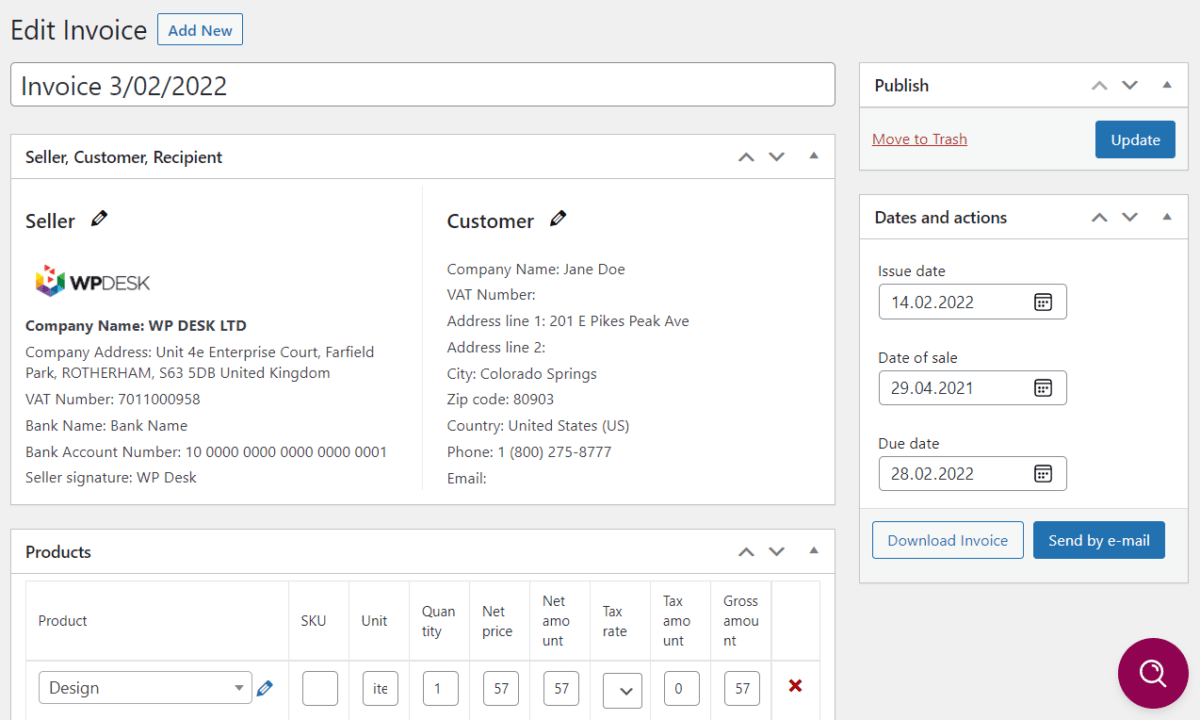The height and width of the screenshot is (720, 1200).
Task: Move the Publish panel up with its chevron
Action: [1099, 85]
